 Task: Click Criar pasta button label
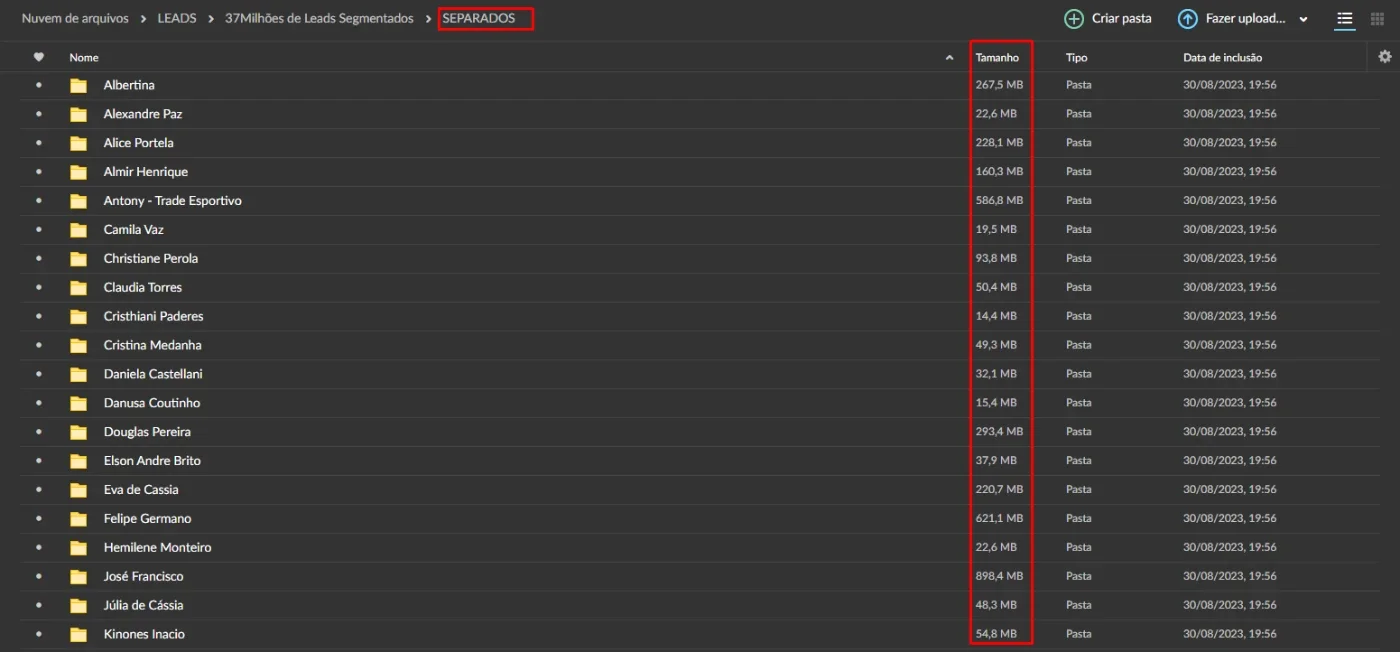[1121, 19]
